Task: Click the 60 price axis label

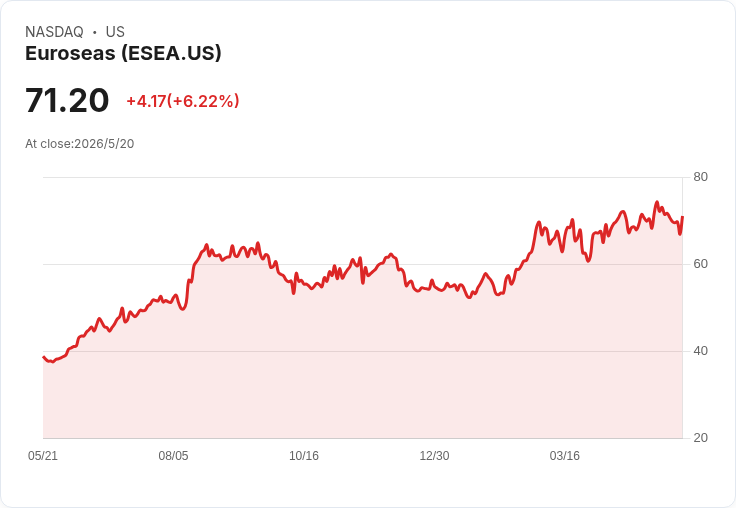Action: click(700, 264)
